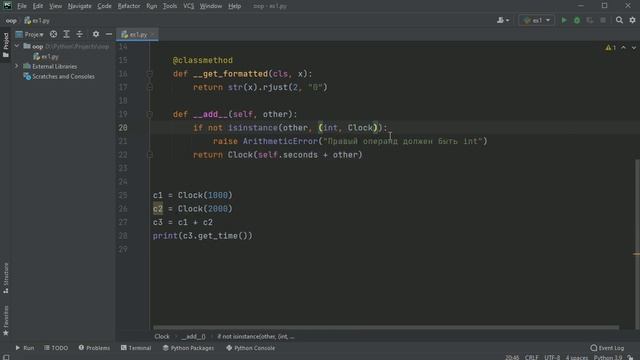
Task: Toggle the Structure side tool tab
Action: 6,278
